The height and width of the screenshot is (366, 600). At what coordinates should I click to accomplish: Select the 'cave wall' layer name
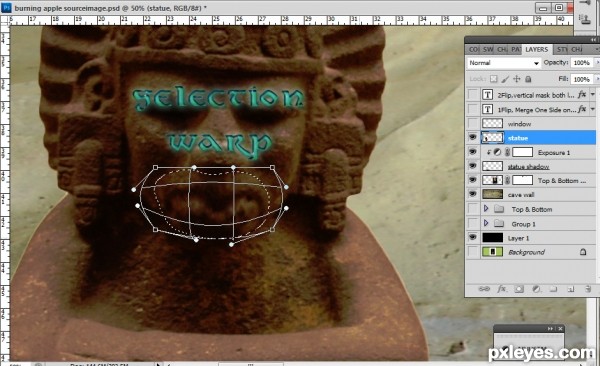click(521, 194)
